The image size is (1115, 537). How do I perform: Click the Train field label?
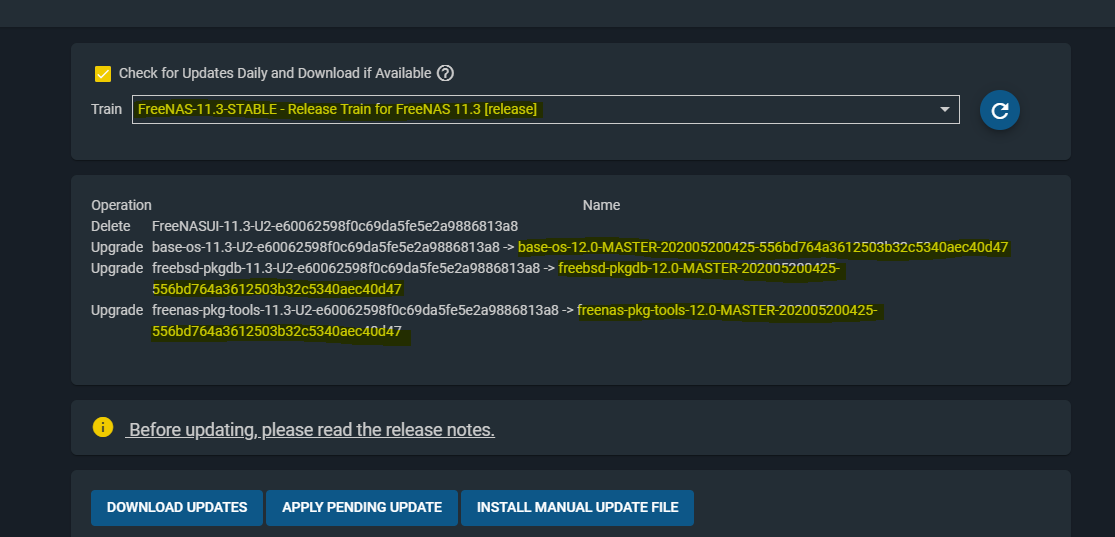pyautogui.click(x=106, y=110)
